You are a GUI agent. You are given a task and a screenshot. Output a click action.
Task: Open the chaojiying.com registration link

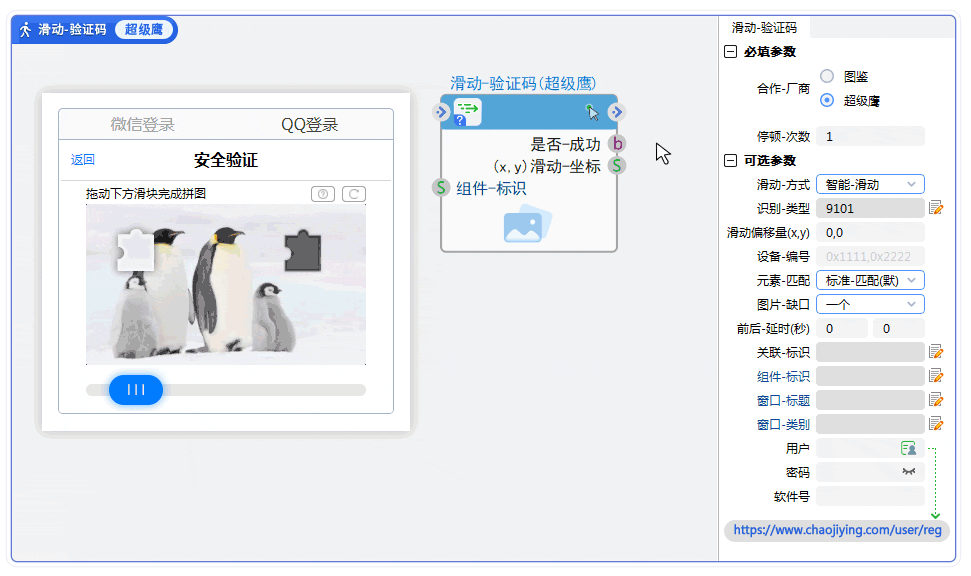(x=837, y=530)
